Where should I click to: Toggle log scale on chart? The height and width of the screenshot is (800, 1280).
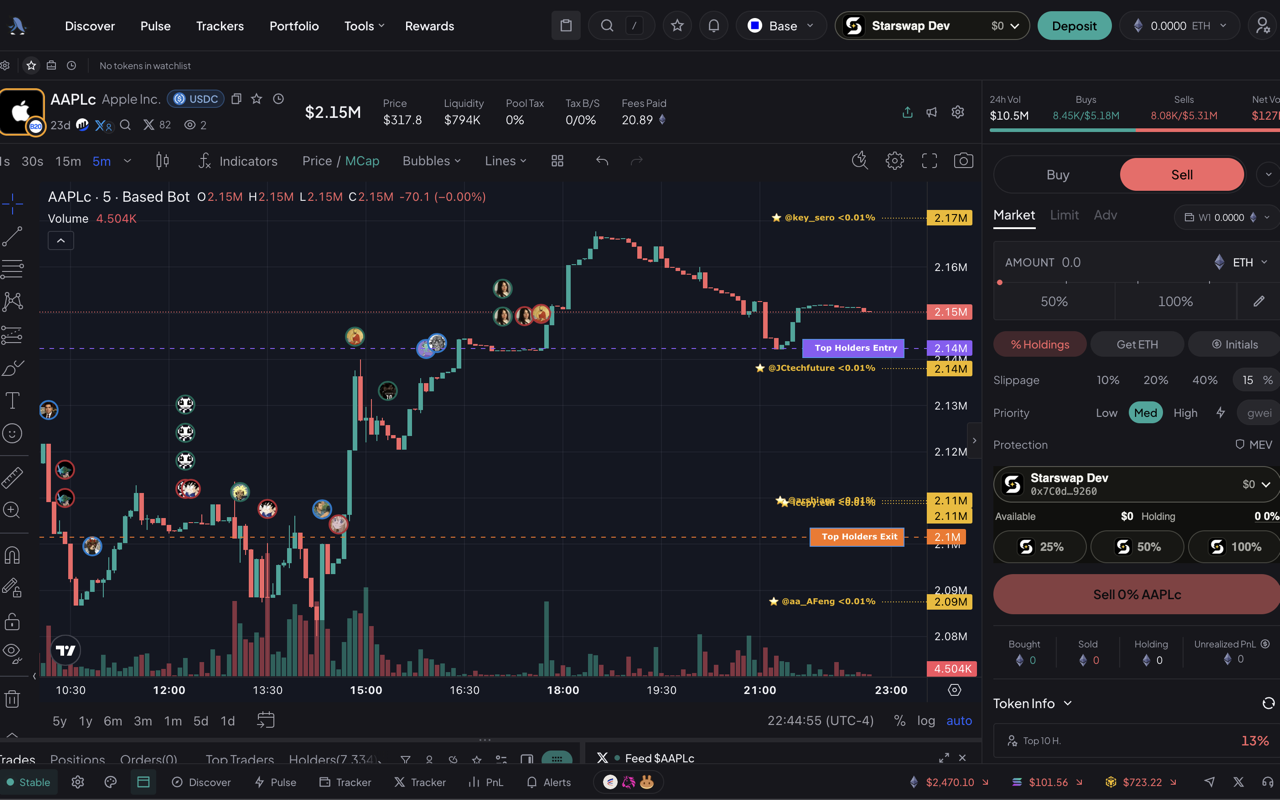pos(926,720)
